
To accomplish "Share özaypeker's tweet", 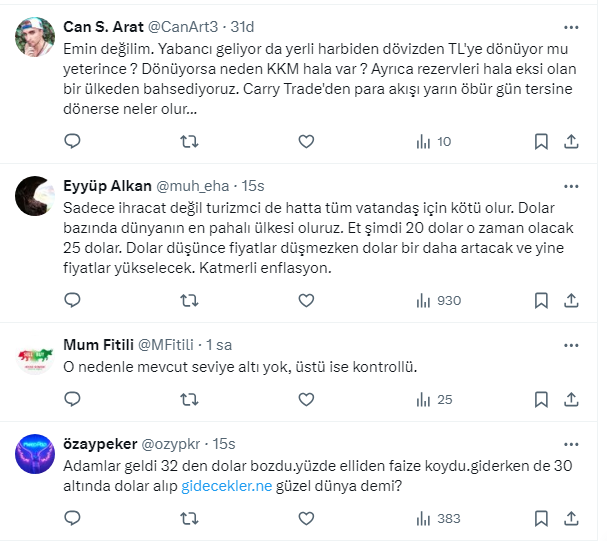I will 571,518.
